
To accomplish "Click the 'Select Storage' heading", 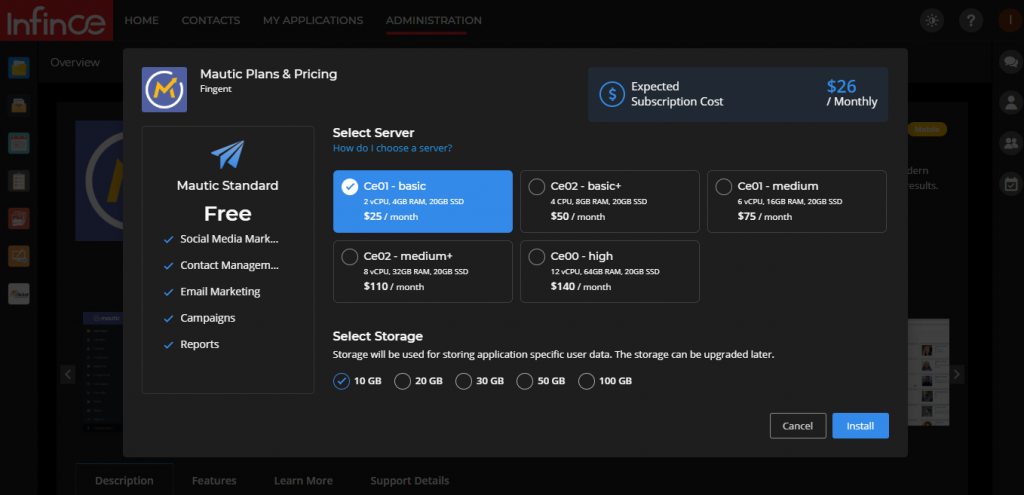I will (x=377, y=336).
